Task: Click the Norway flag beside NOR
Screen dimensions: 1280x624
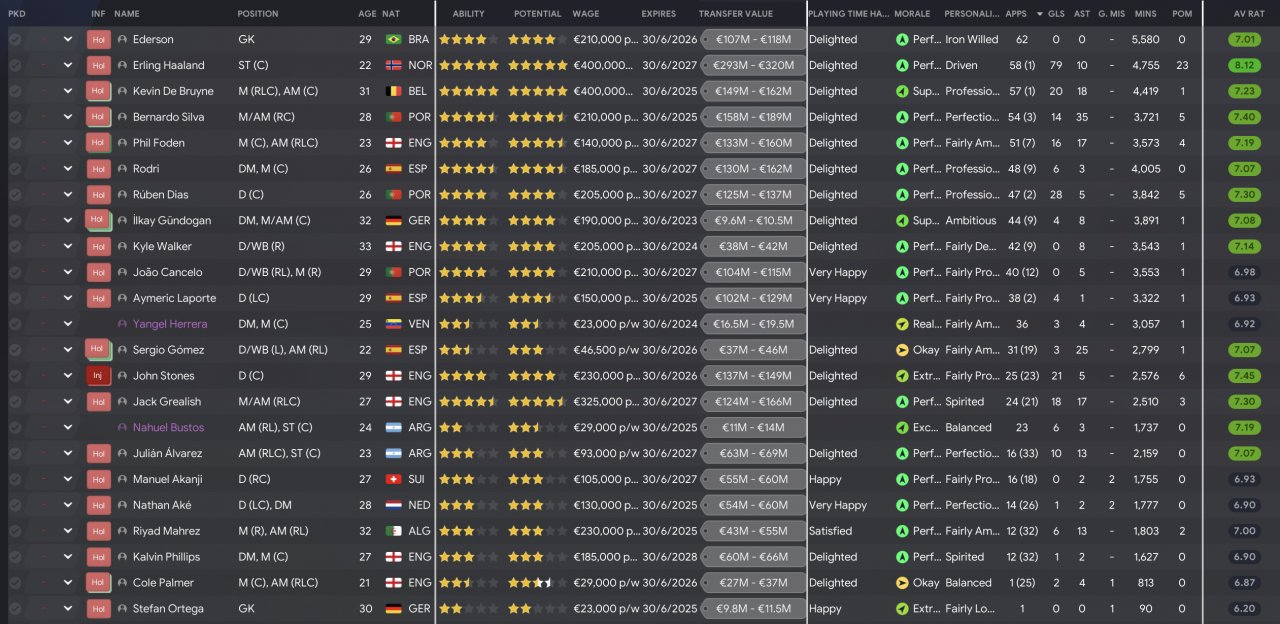Action: click(393, 66)
